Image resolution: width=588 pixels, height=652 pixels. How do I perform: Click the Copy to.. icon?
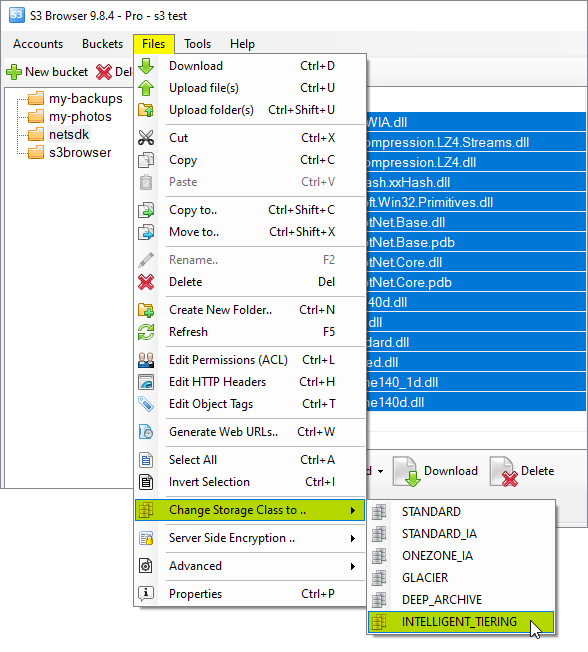[146, 210]
